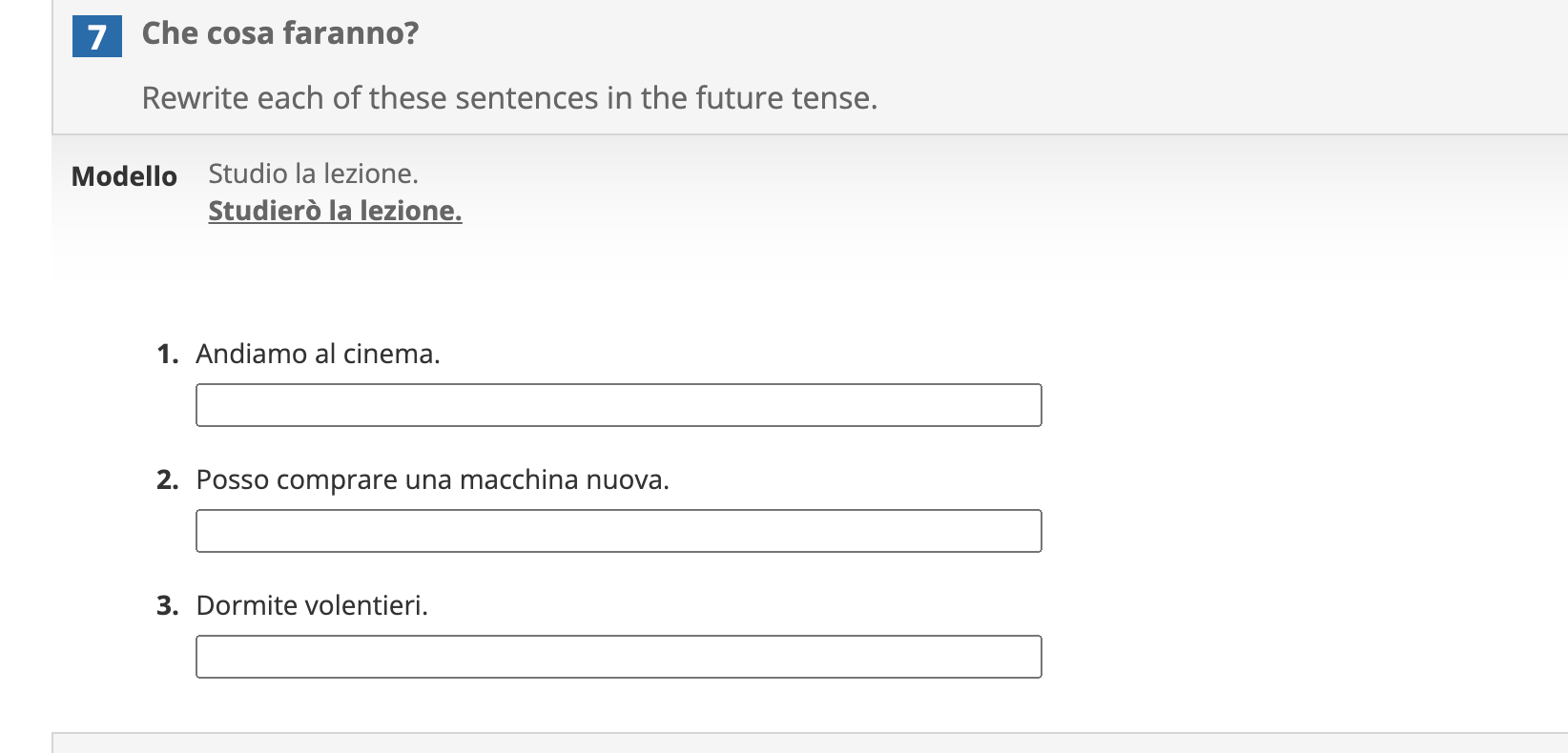The width and height of the screenshot is (1568, 753).
Task: Click the bold number 1 label
Action: (x=168, y=354)
